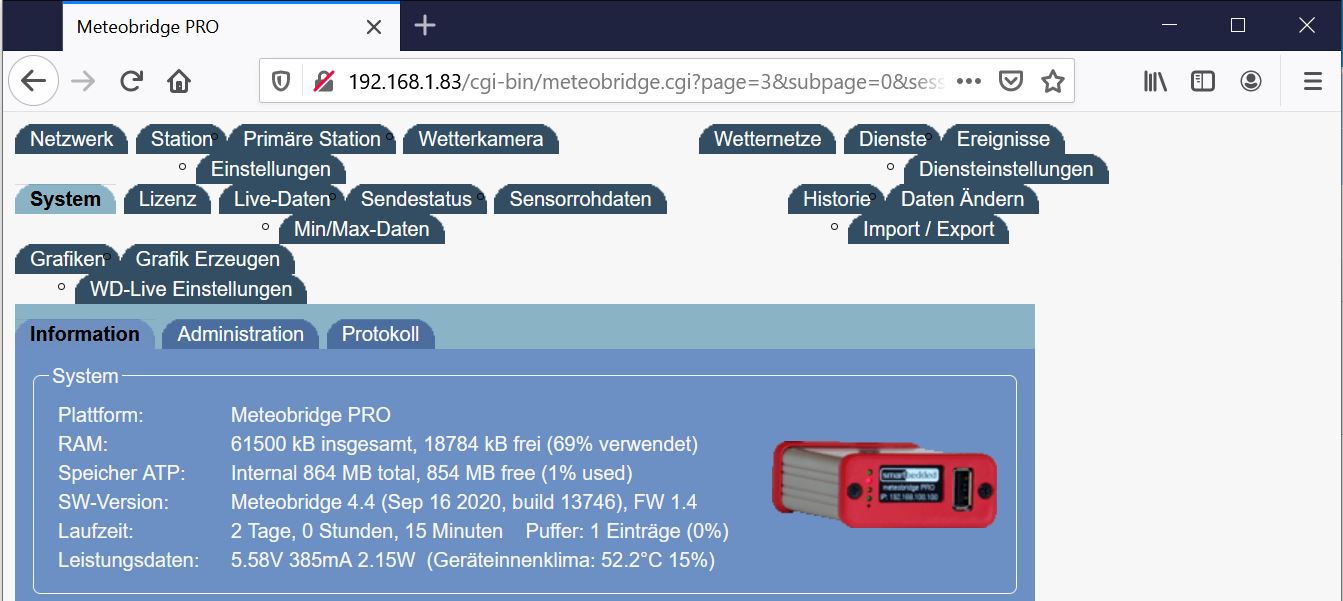Show the Sendestatus tab
This screenshot has height=601, width=1343.
416,199
